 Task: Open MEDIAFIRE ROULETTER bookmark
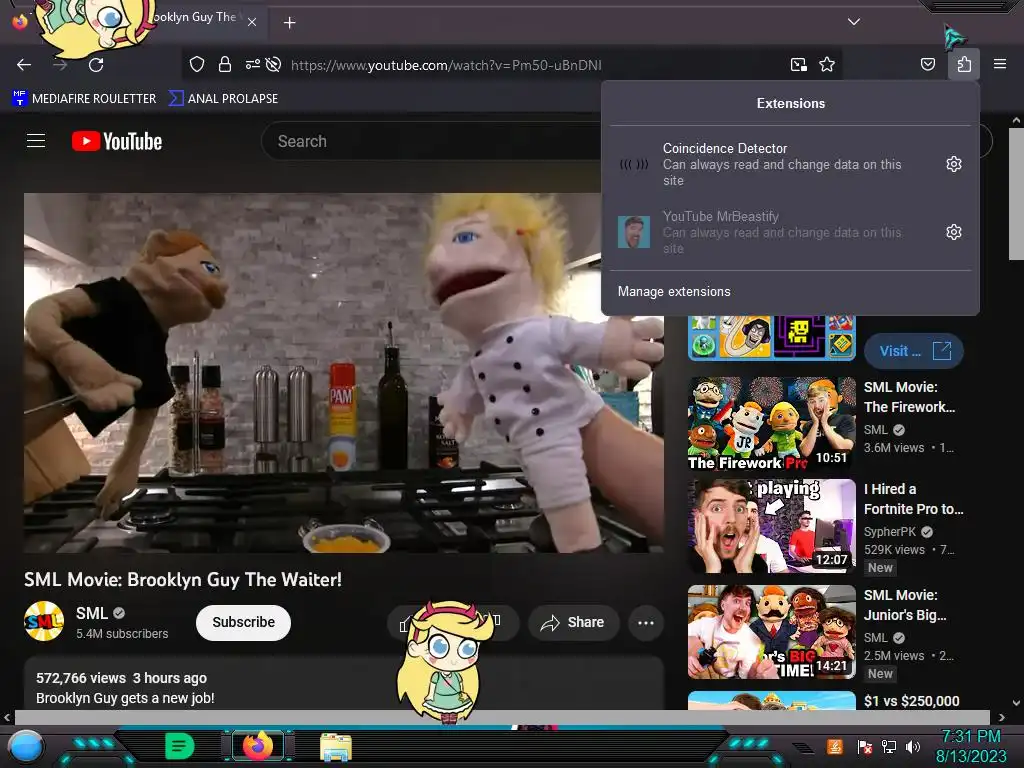click(84, 99)
